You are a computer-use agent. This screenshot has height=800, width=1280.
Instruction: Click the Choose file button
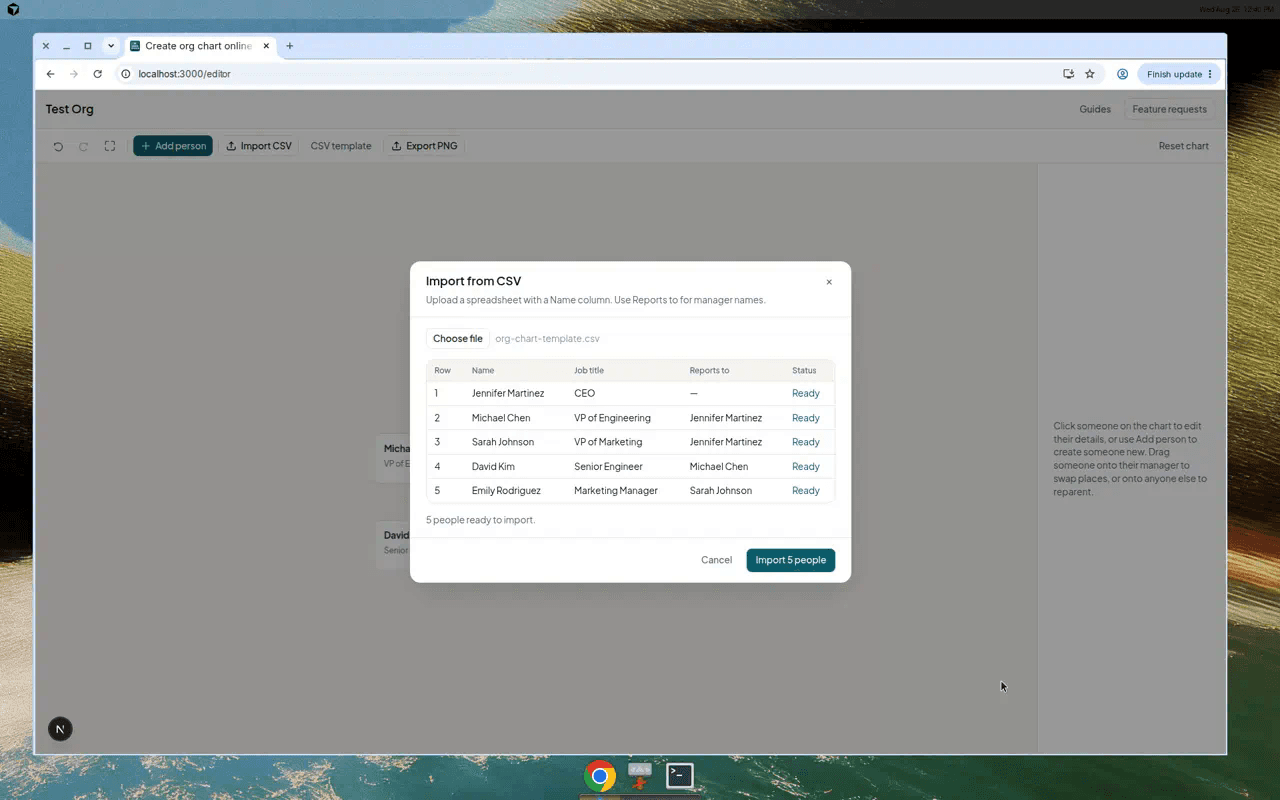pyautogui.click(x=458, y=339)
